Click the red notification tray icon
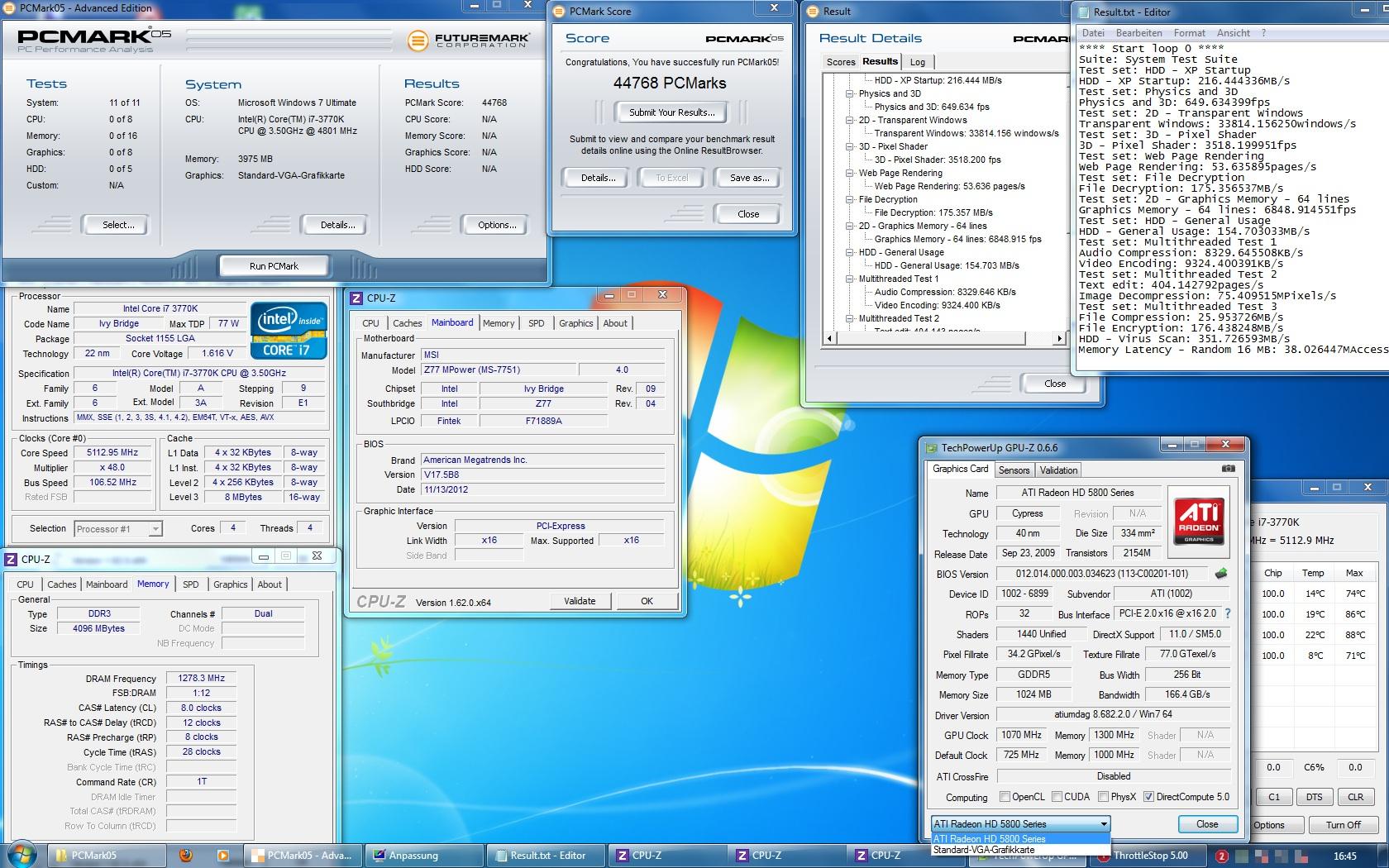This screenshot has width=1389, height=868. [1221, 856]
